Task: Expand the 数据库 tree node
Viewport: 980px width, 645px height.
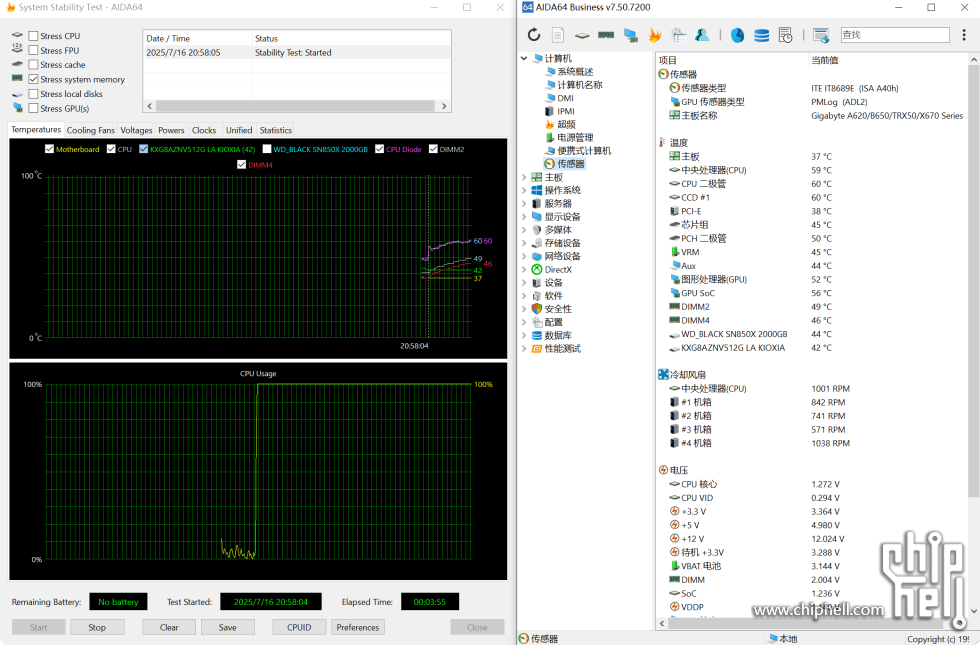Action: [x=524, y=336]
